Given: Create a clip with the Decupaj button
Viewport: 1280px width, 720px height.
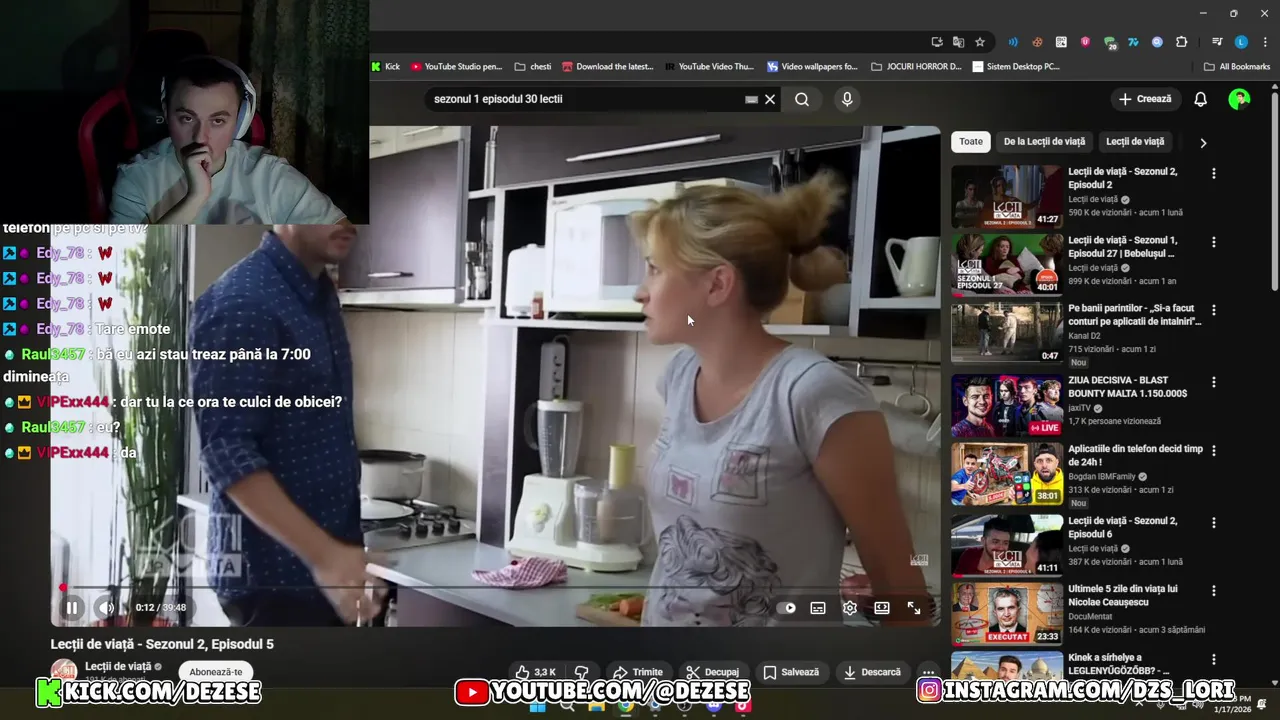Looking at the screenshot, I should pyautogui.click(x=713, y=672).
